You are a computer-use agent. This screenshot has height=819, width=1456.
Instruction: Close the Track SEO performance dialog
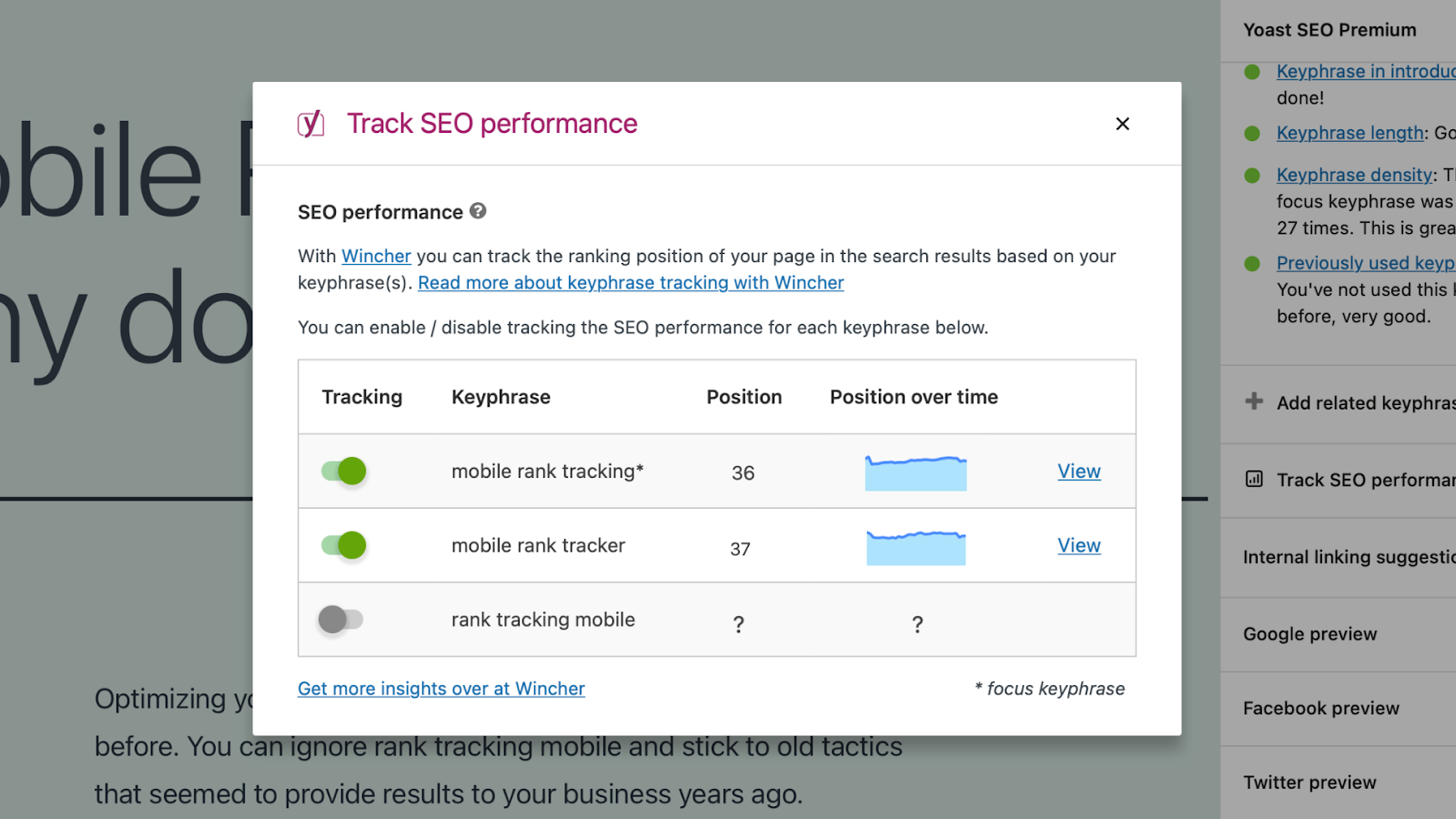tap(1122, 124)
